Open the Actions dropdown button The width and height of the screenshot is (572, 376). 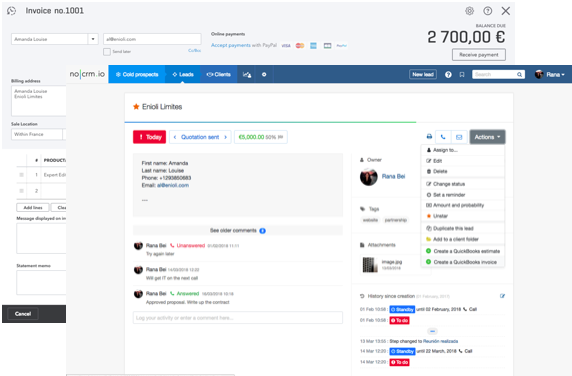[x=487, y=137]
